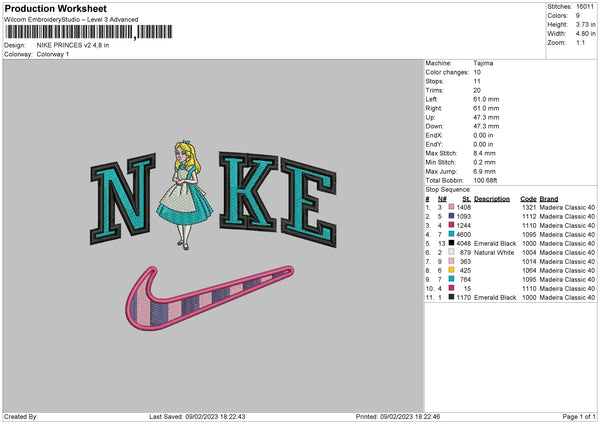Viewport: 600px width, 424px height.
Task: Choose the Natural White swatch in row 879
Action: pyautogui.click(x=451, y=252)
